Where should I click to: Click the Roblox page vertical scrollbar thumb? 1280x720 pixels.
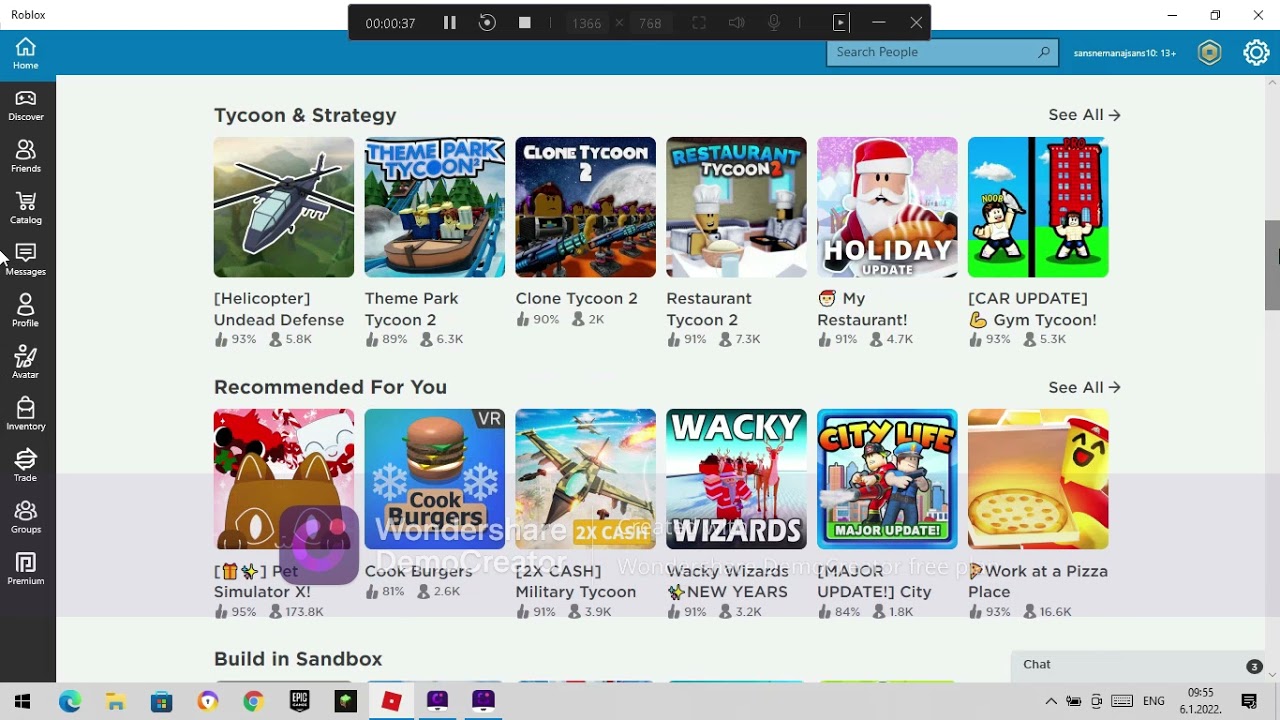pos(1272,265)
